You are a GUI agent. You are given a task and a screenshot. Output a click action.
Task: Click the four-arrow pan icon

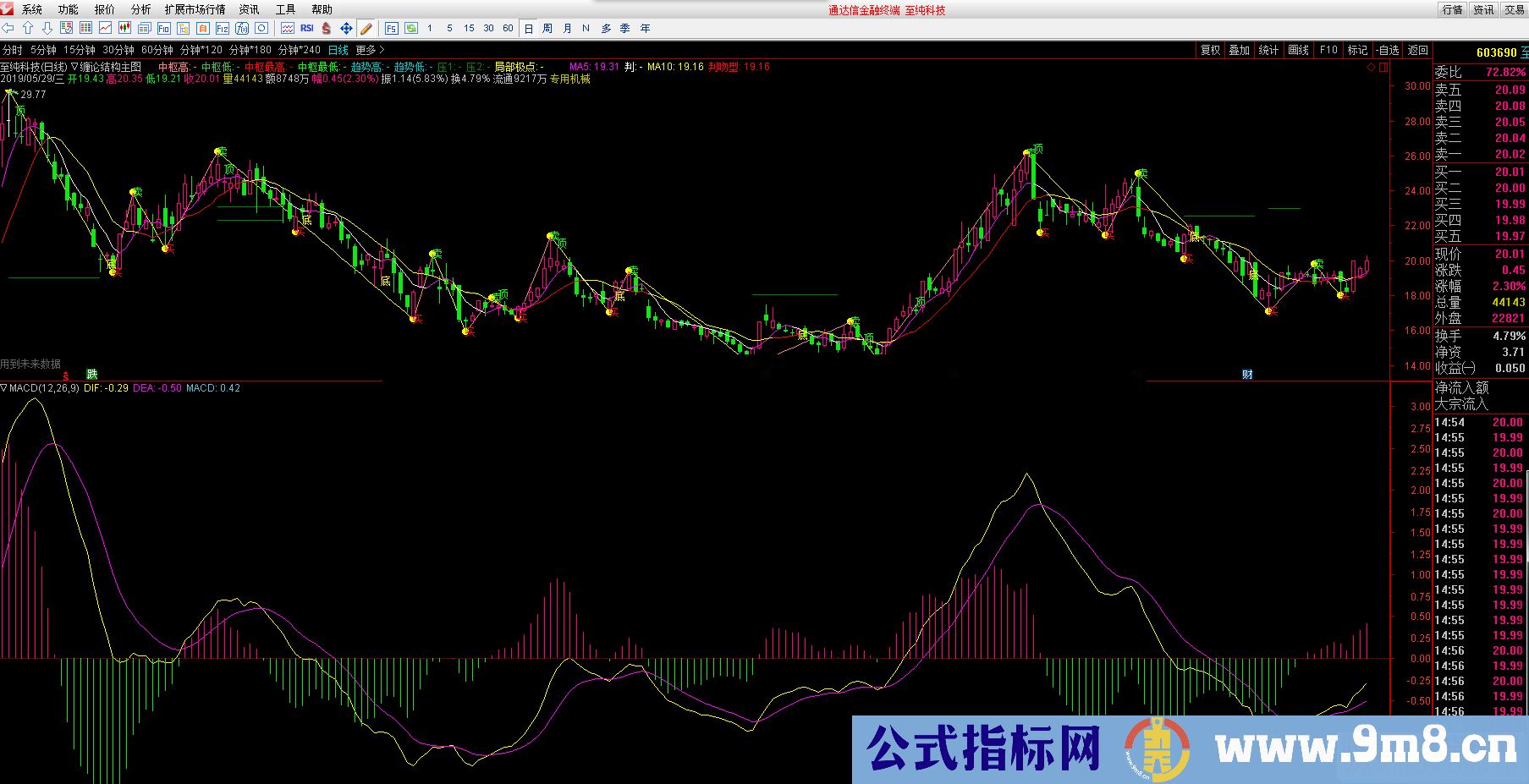point(347,27)
